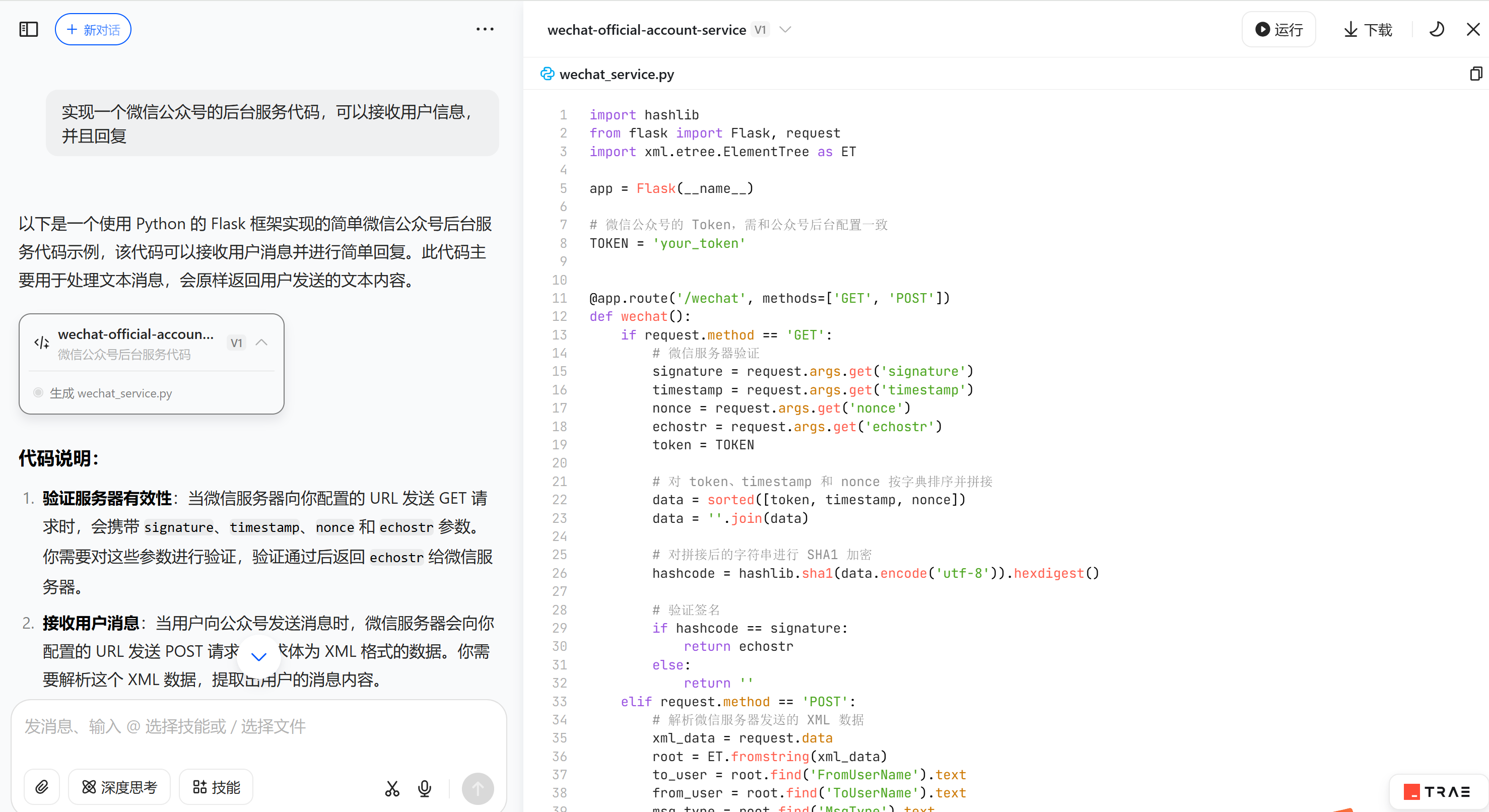This screenshot has width=1489, height=812.
Task: Expand the V1 version dropdown in header
Action: click(x=785, y=30)
